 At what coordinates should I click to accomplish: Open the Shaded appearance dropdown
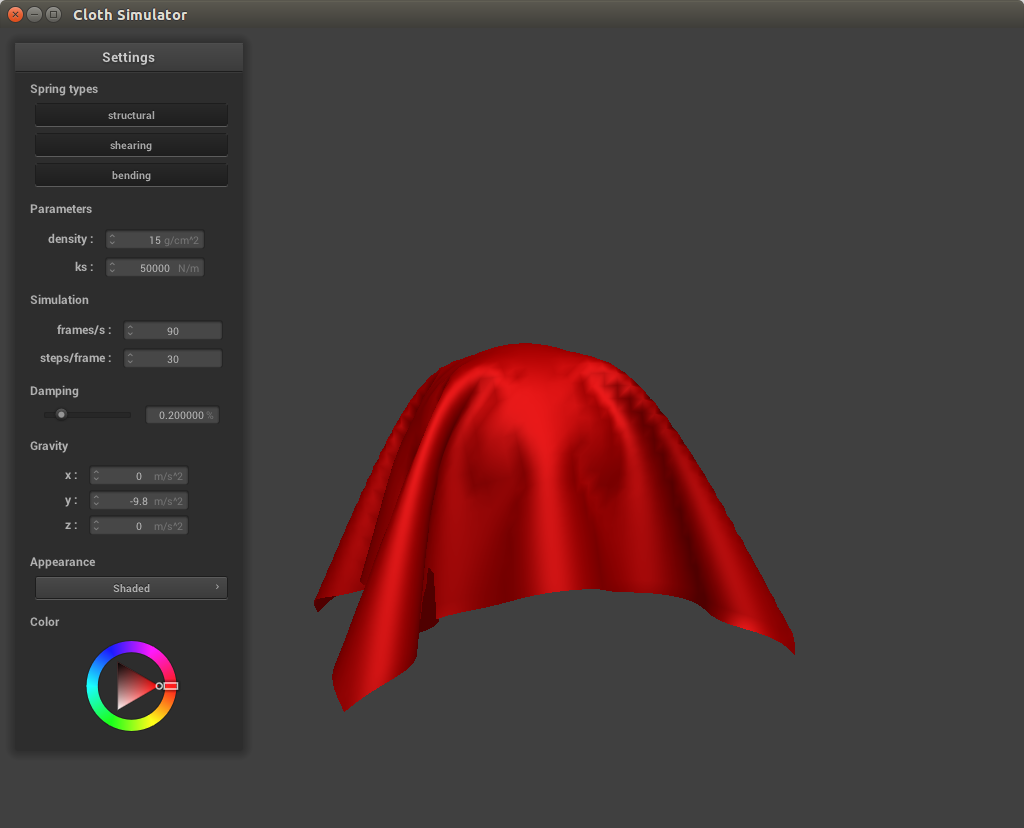point(131,588)
